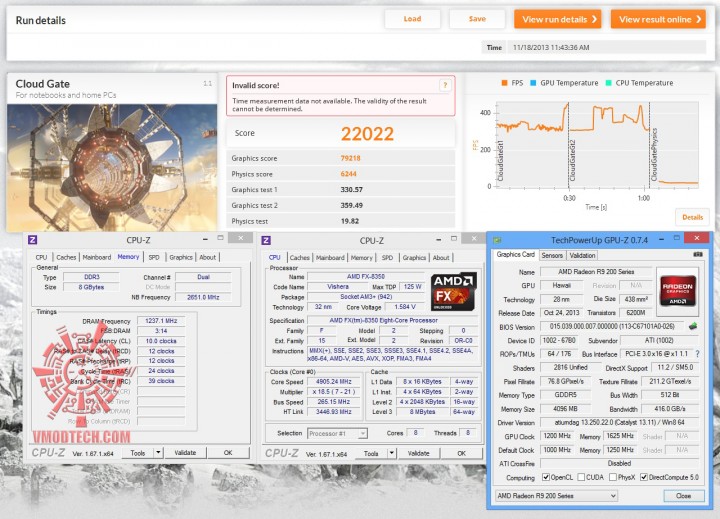Click the CPU Temperature legend color square

(608, 83)
